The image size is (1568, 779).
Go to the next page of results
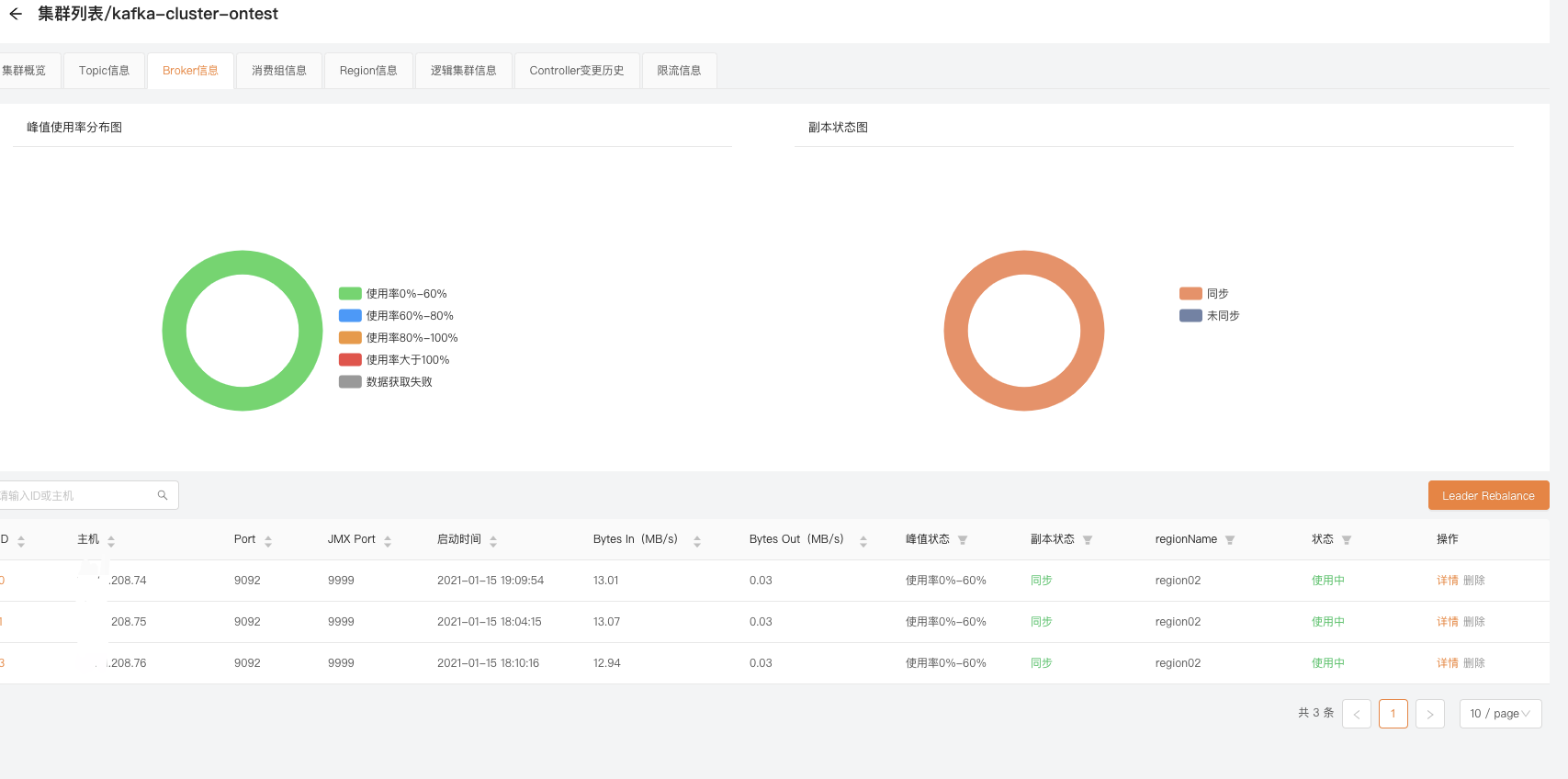pyautogui.click(x=1430, y=714)
